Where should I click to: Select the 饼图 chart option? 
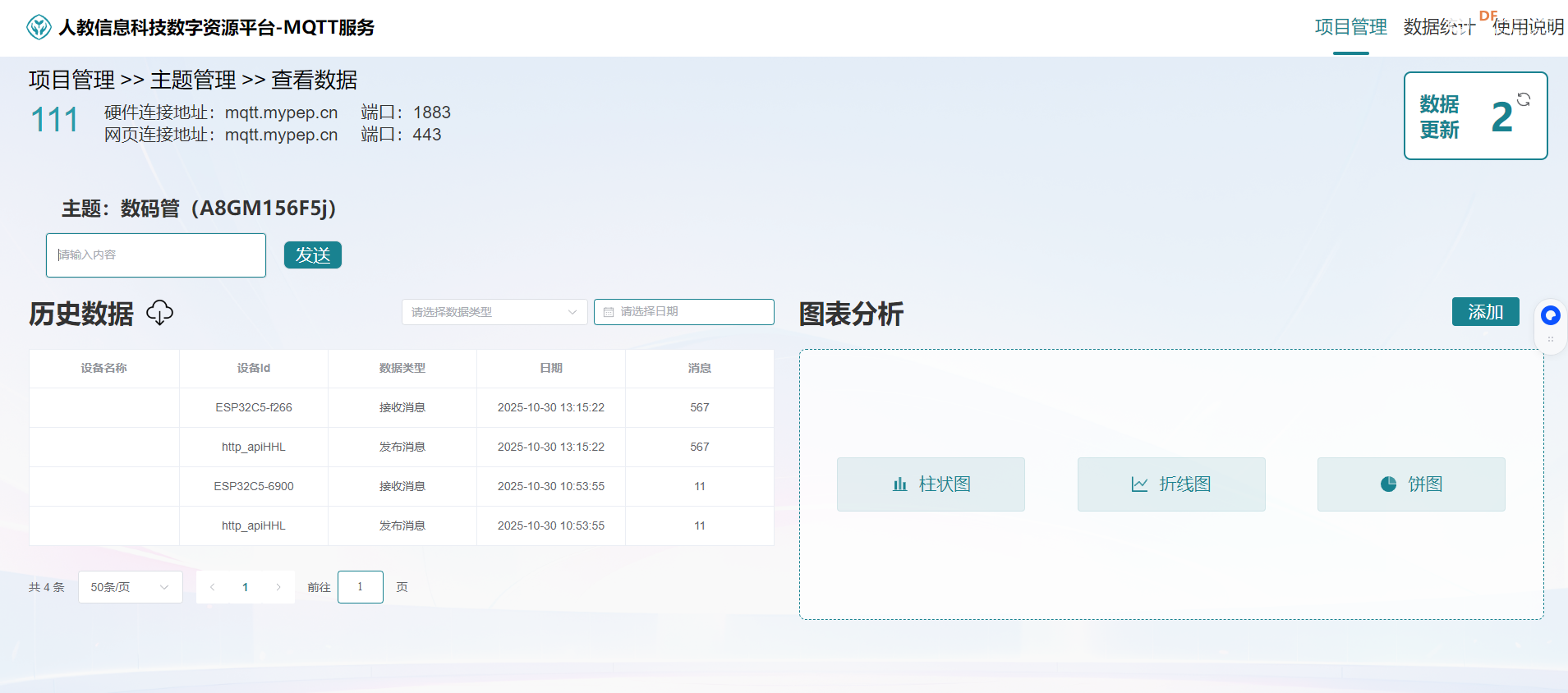[x=1411, y=484]
